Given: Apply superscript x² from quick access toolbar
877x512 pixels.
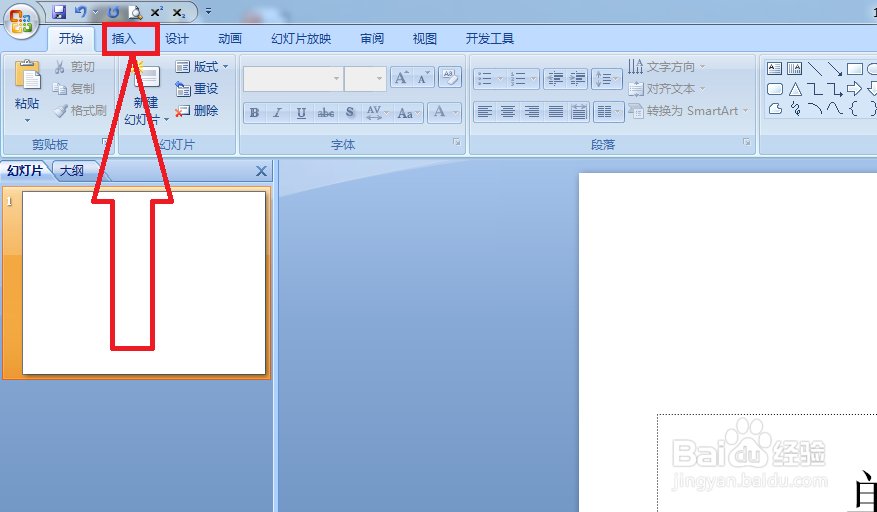Looking at the screenshot, I should coord(157,12).
